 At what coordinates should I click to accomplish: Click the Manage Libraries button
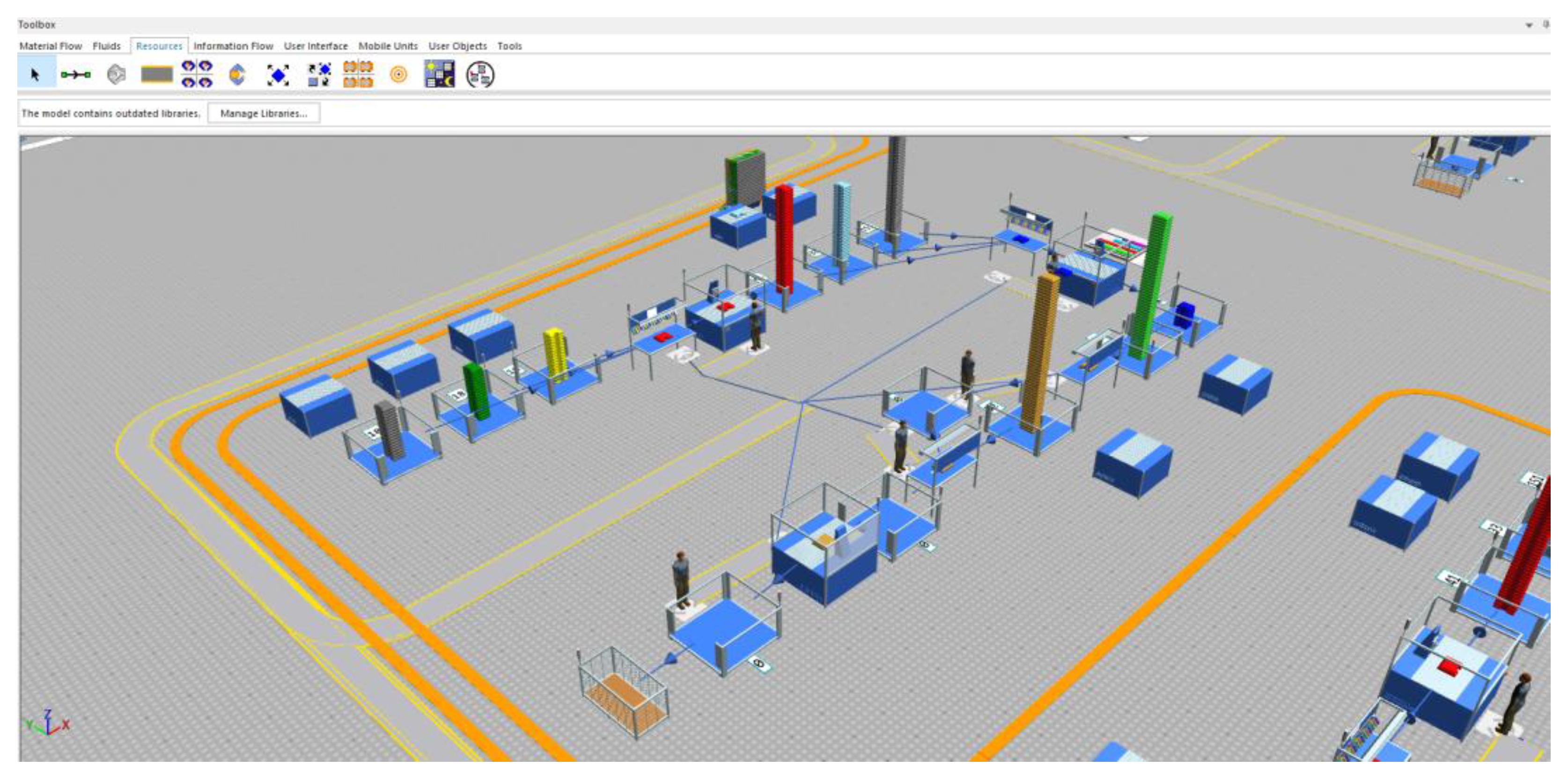(x=264, y=113)
